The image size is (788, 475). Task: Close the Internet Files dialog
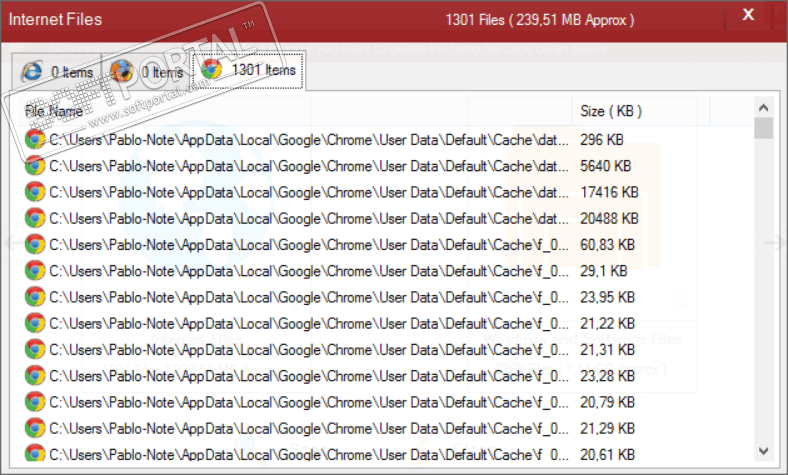748,15
